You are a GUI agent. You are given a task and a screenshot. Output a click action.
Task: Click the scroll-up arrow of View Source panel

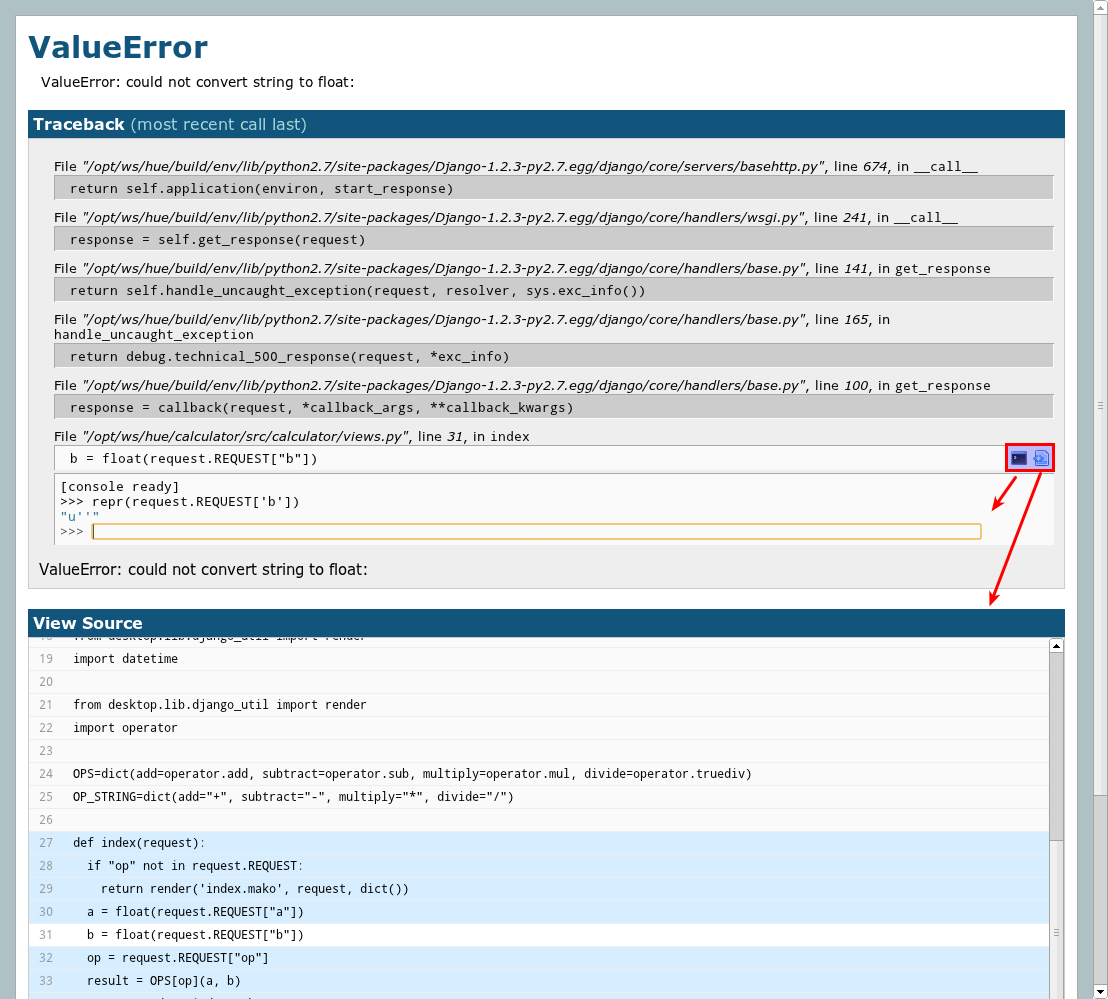tap(1056, 646)
